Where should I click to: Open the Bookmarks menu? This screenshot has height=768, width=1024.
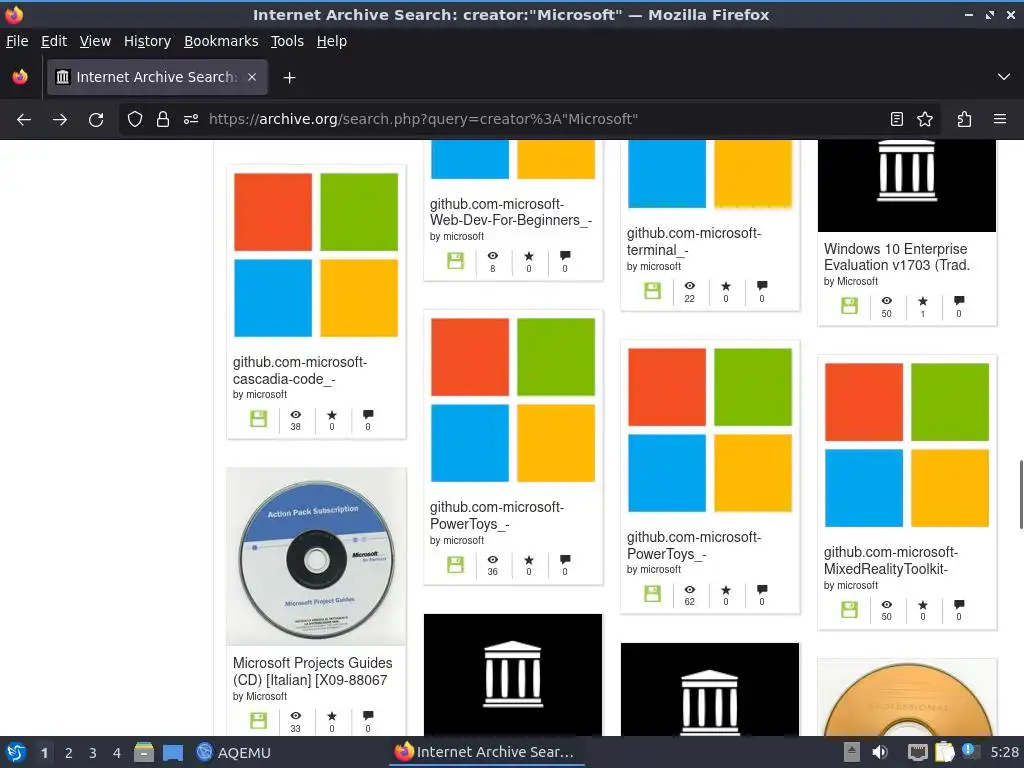tap(221, 41)
